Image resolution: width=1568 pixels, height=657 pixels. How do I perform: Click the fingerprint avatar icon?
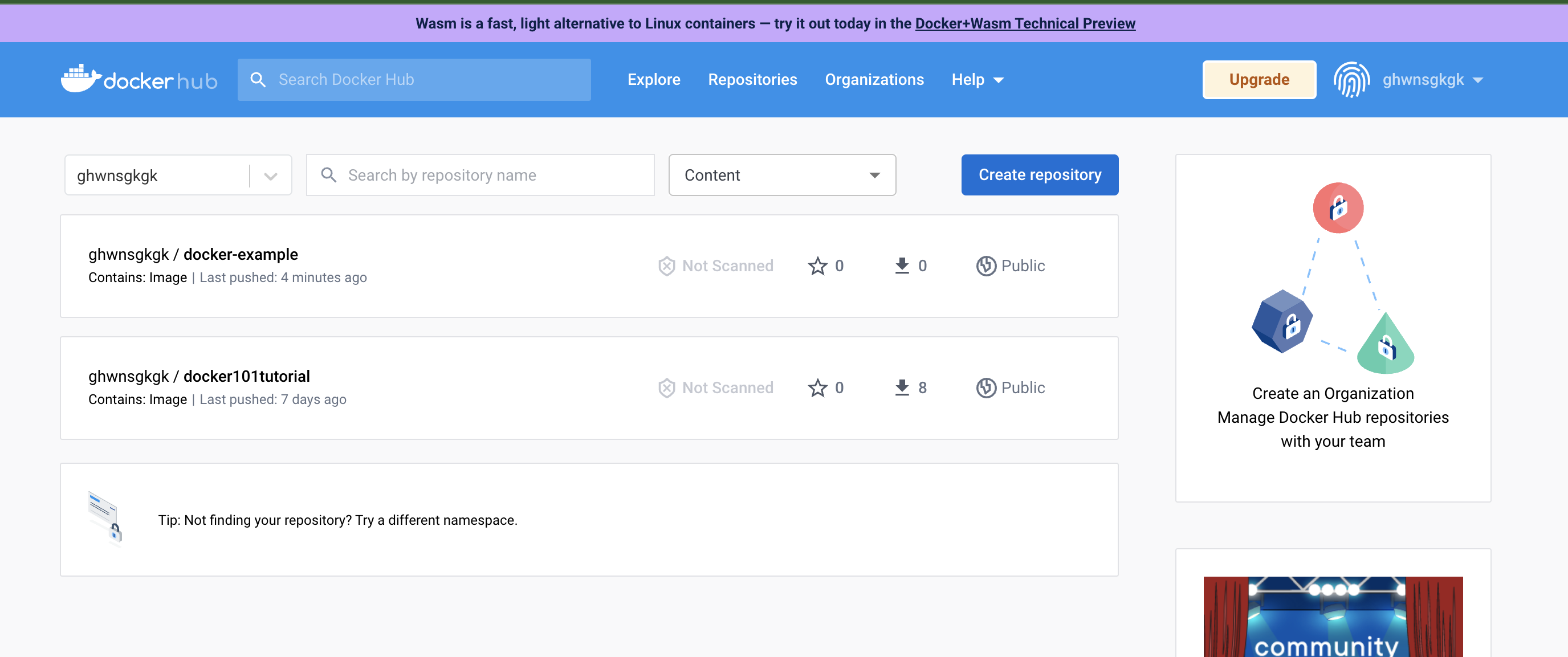[1351, 80]
